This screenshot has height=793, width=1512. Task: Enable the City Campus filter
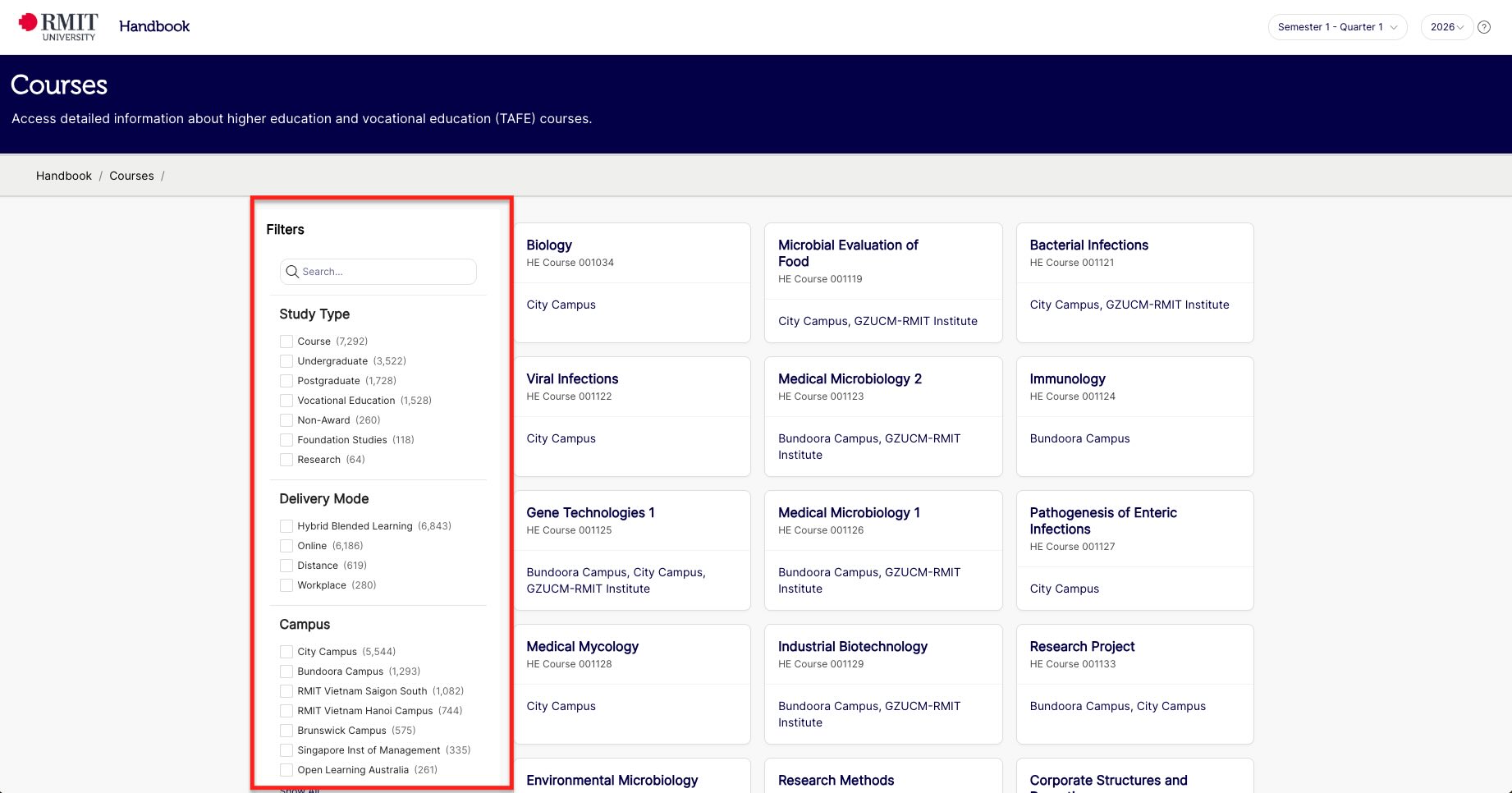286,651
